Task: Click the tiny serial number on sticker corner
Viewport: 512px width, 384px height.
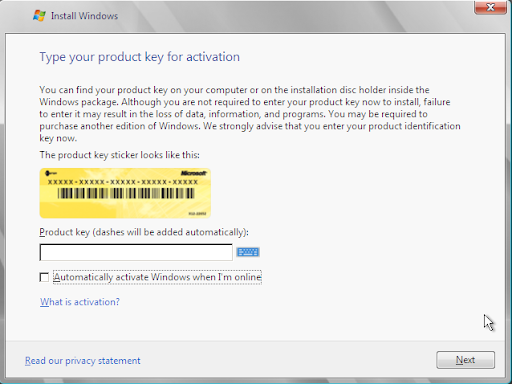Action: 197,213
